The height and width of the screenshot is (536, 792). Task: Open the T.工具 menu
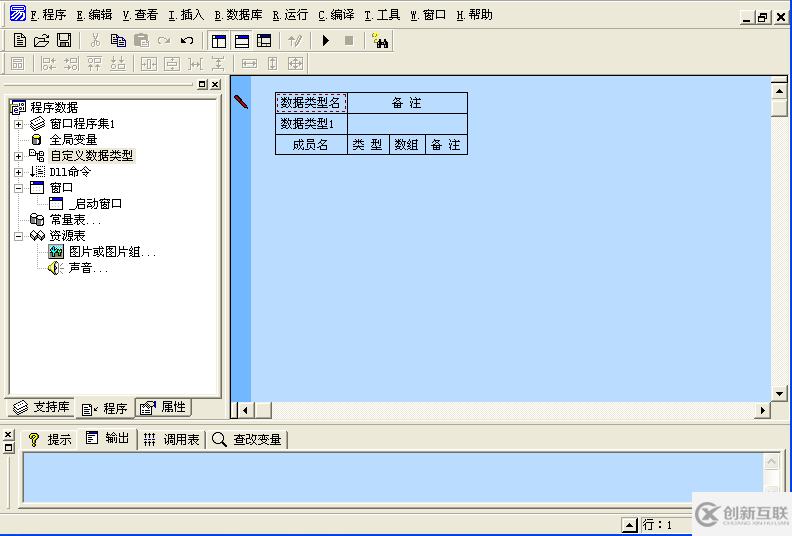pyautogui.click(x=382, y=15)
